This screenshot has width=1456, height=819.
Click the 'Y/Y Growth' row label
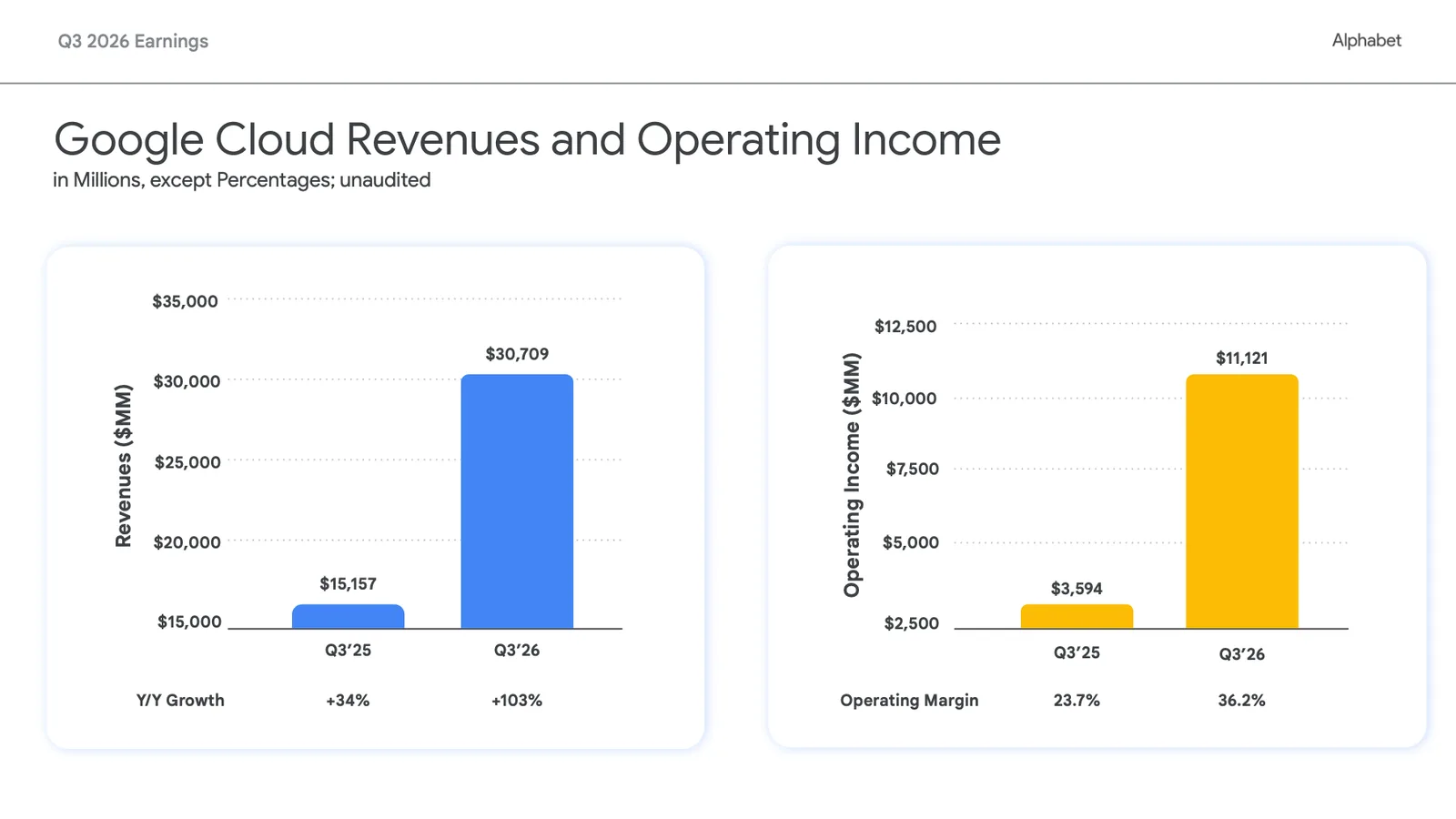coord(180,701)
